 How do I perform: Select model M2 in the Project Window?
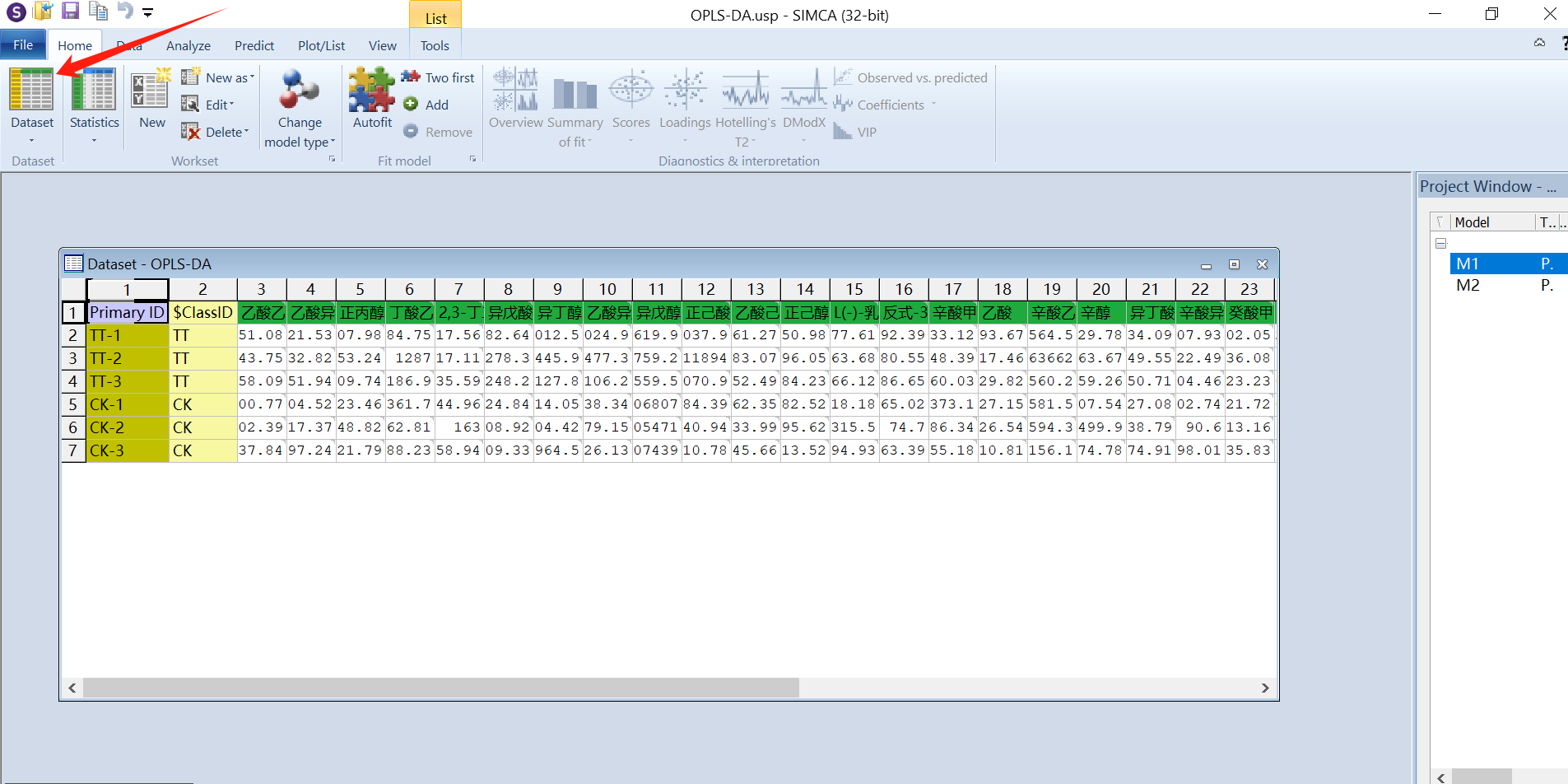(1468, 286)
